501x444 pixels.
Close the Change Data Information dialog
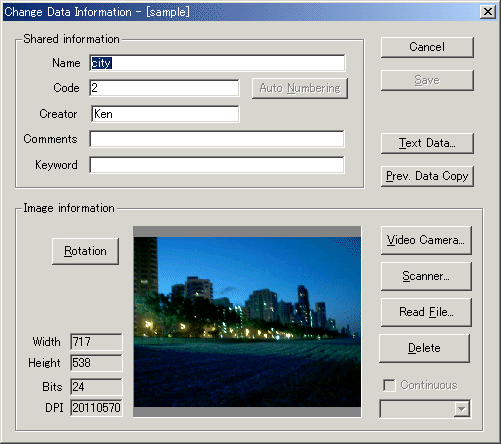click(488, 12)
